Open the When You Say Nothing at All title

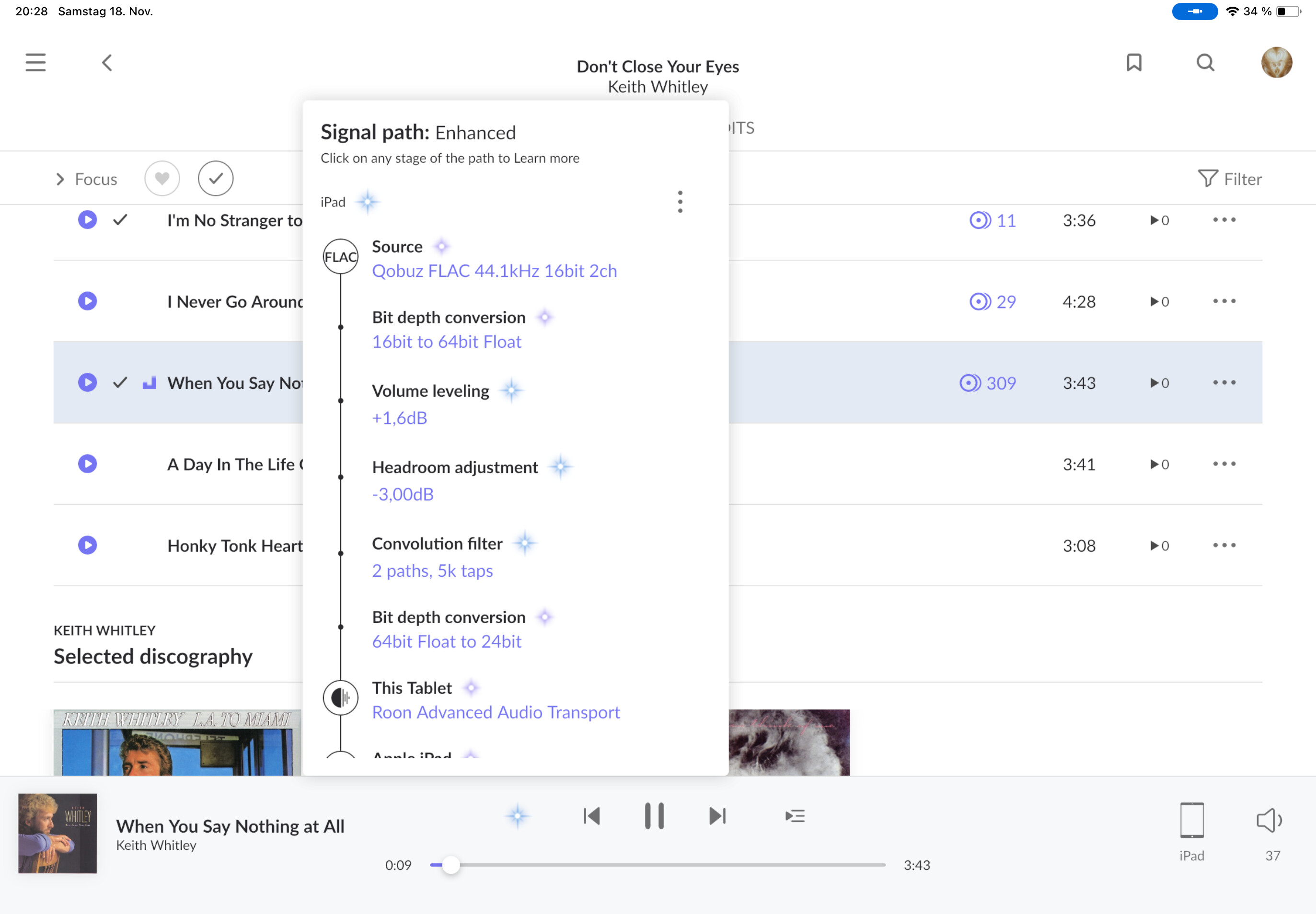pos(231,826)
